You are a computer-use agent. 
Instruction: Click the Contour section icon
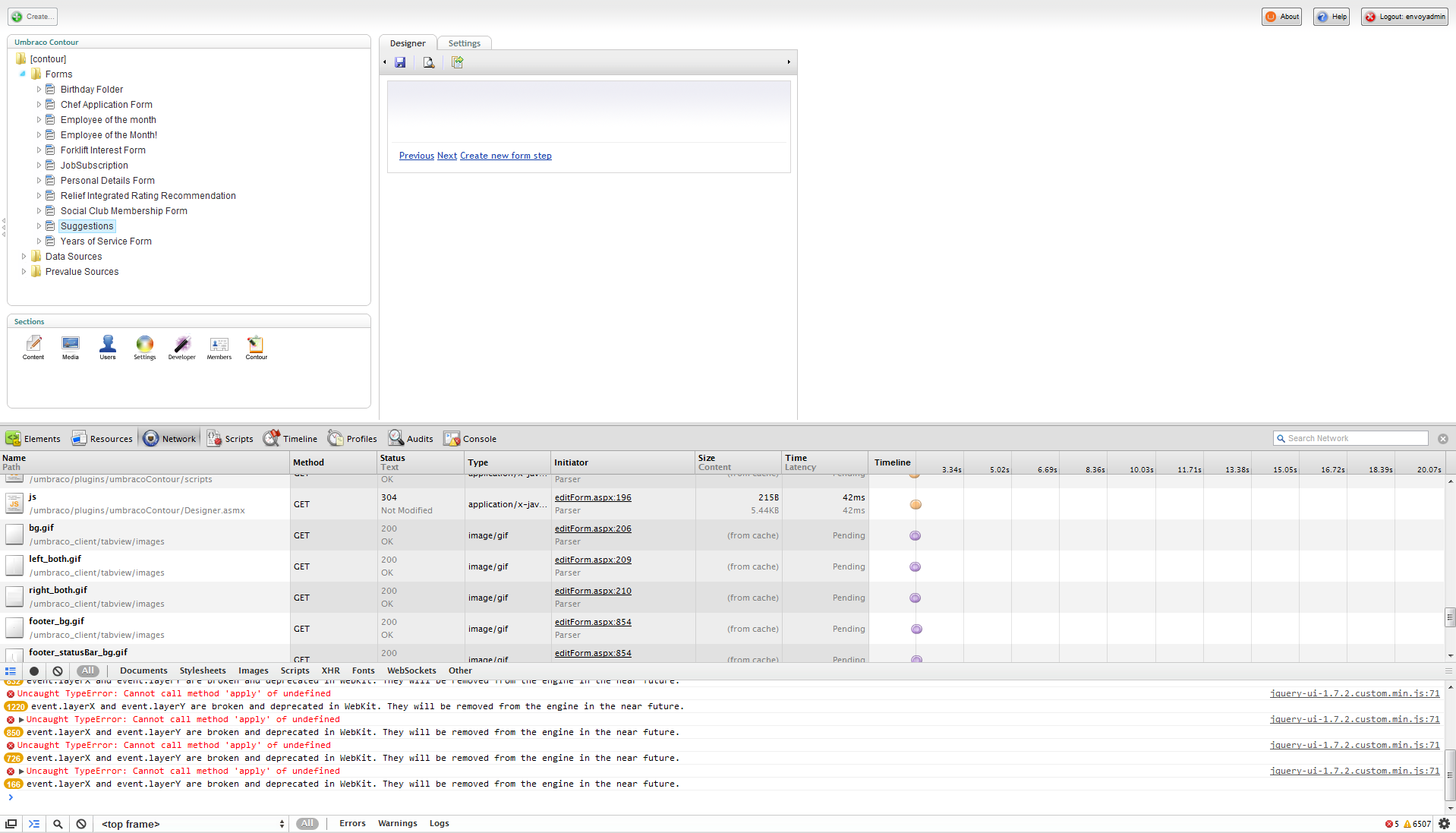(x=256, y=347)
